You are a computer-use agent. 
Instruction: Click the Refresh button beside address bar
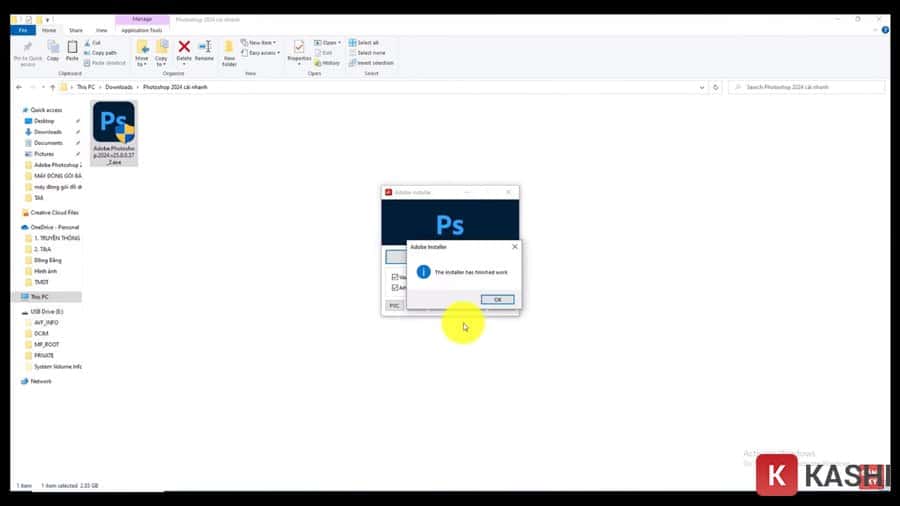(715, 87)
